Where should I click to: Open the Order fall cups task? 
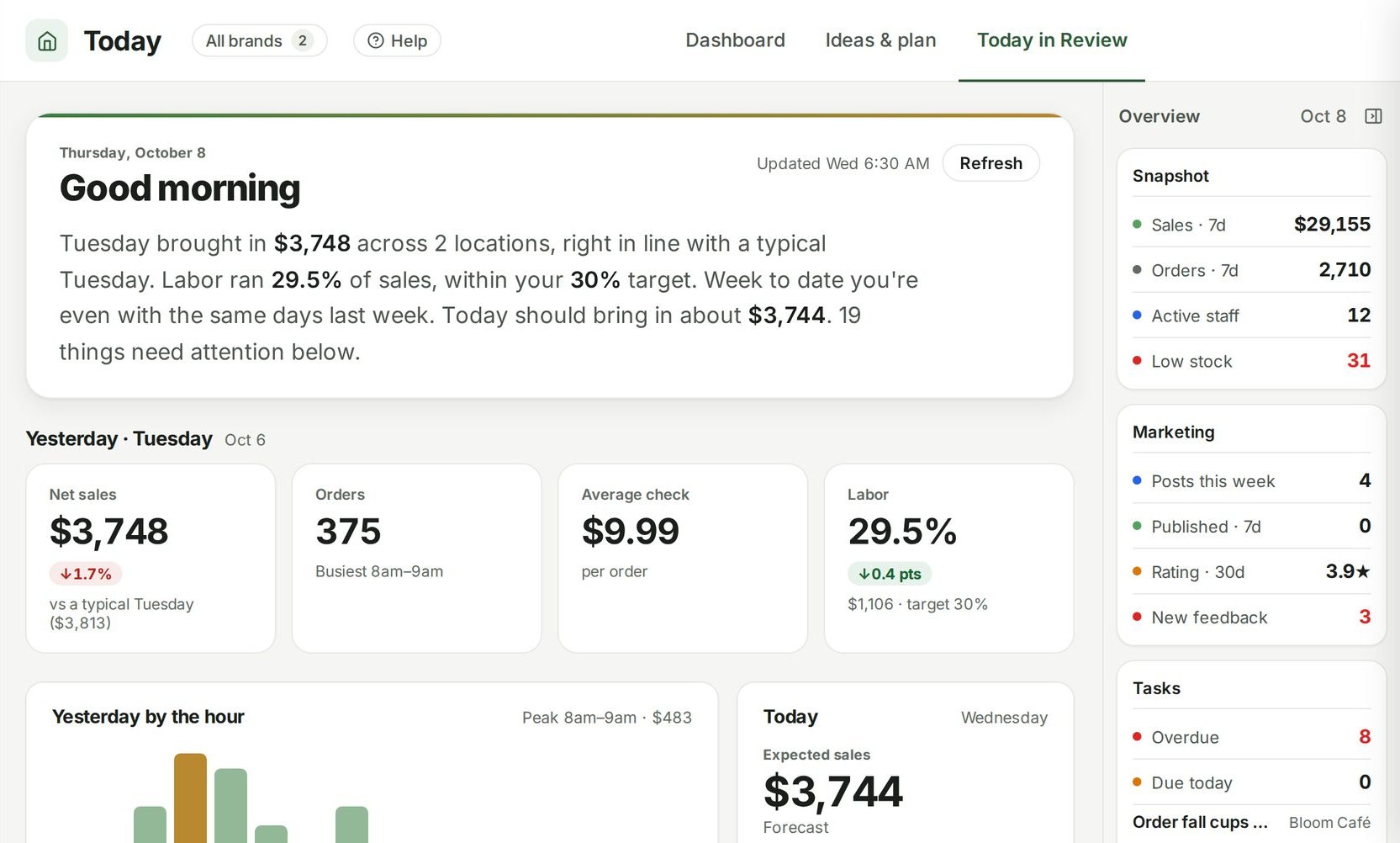(x=1251, y=823)
